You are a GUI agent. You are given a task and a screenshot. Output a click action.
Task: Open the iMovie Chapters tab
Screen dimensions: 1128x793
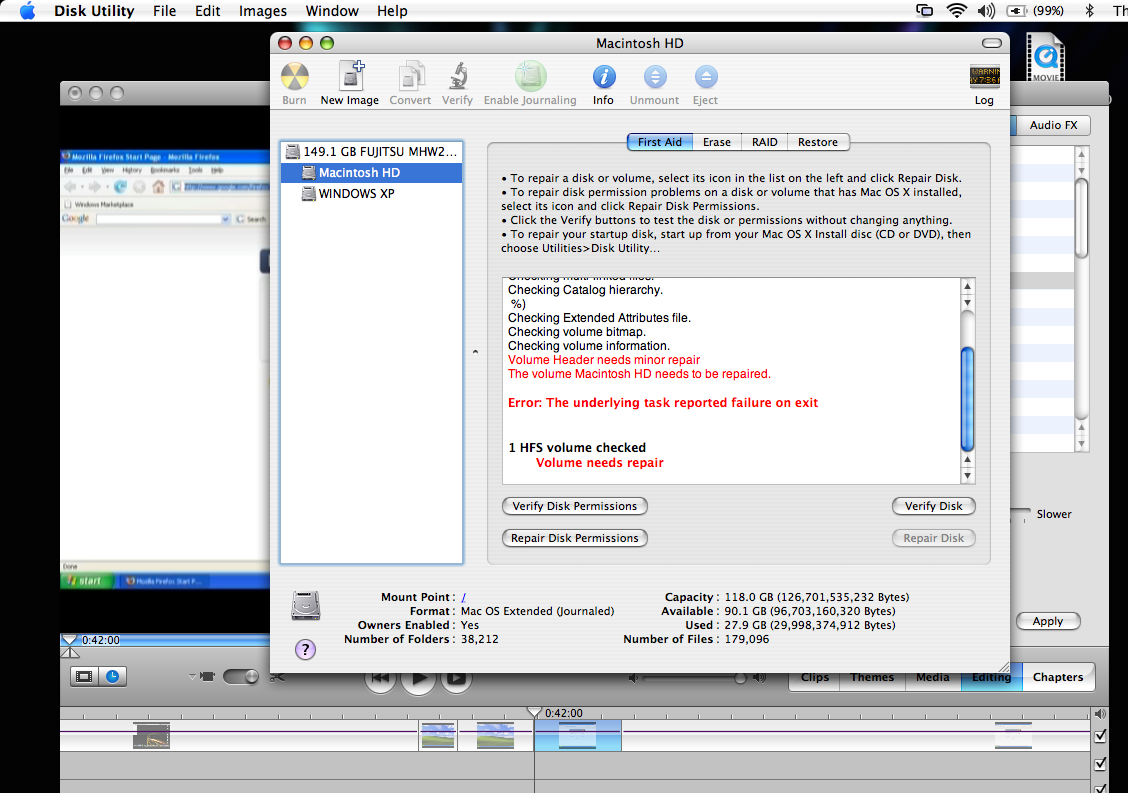click(x=1058, y=677)
